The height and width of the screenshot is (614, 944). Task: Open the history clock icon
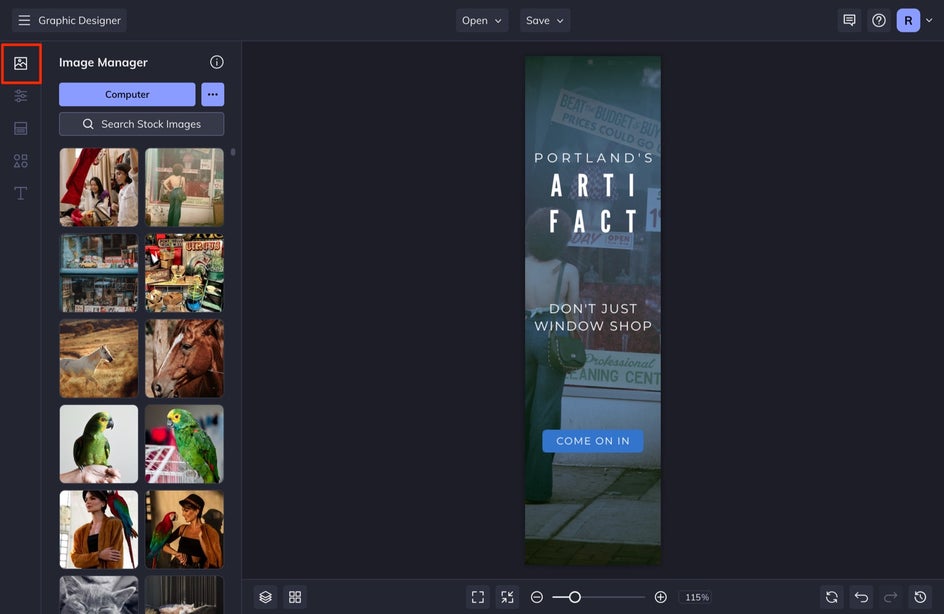[920, 597]
